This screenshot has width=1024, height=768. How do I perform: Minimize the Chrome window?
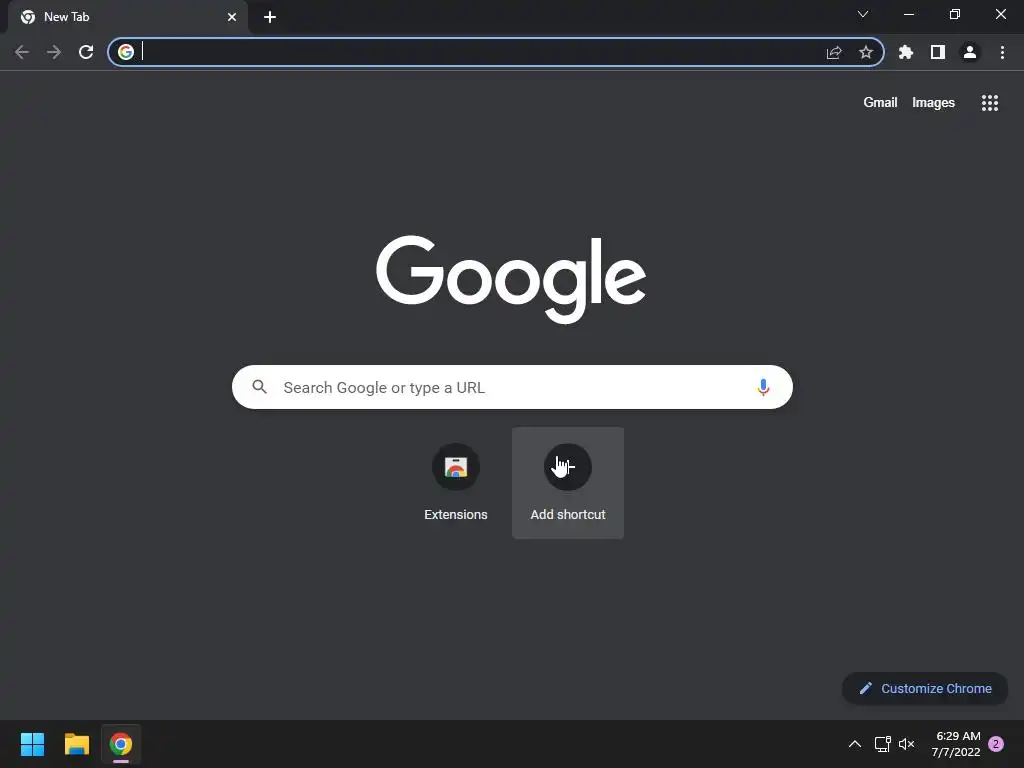(x=909, y=14)
